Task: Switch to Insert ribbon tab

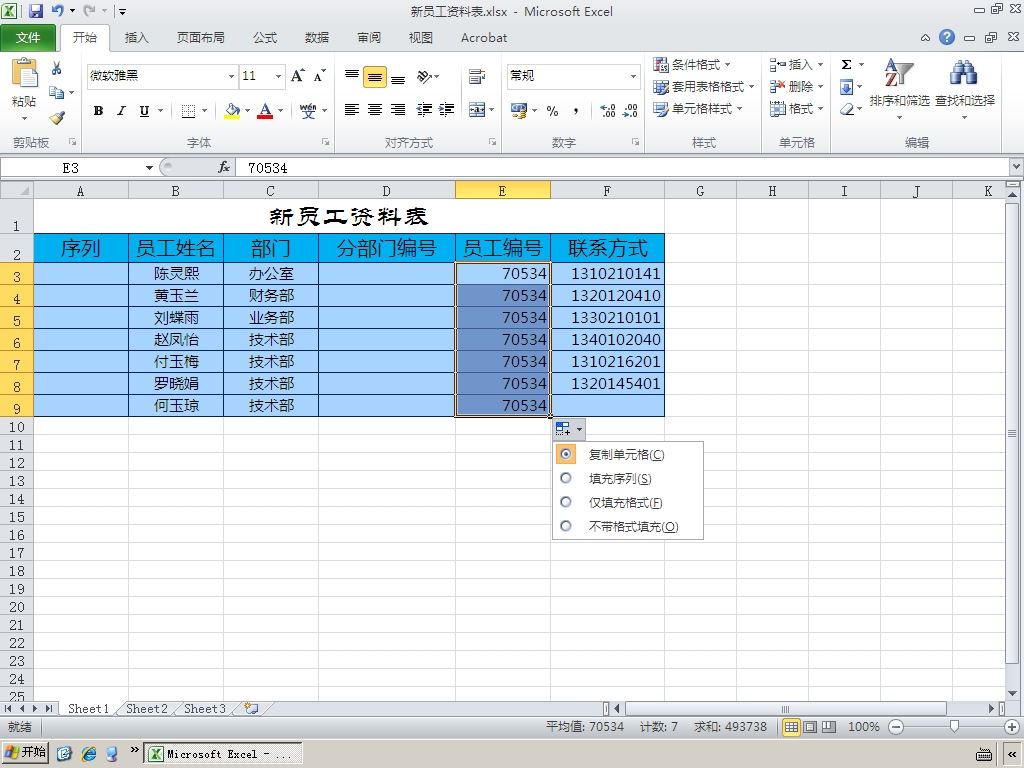Action: pos(136,38)
